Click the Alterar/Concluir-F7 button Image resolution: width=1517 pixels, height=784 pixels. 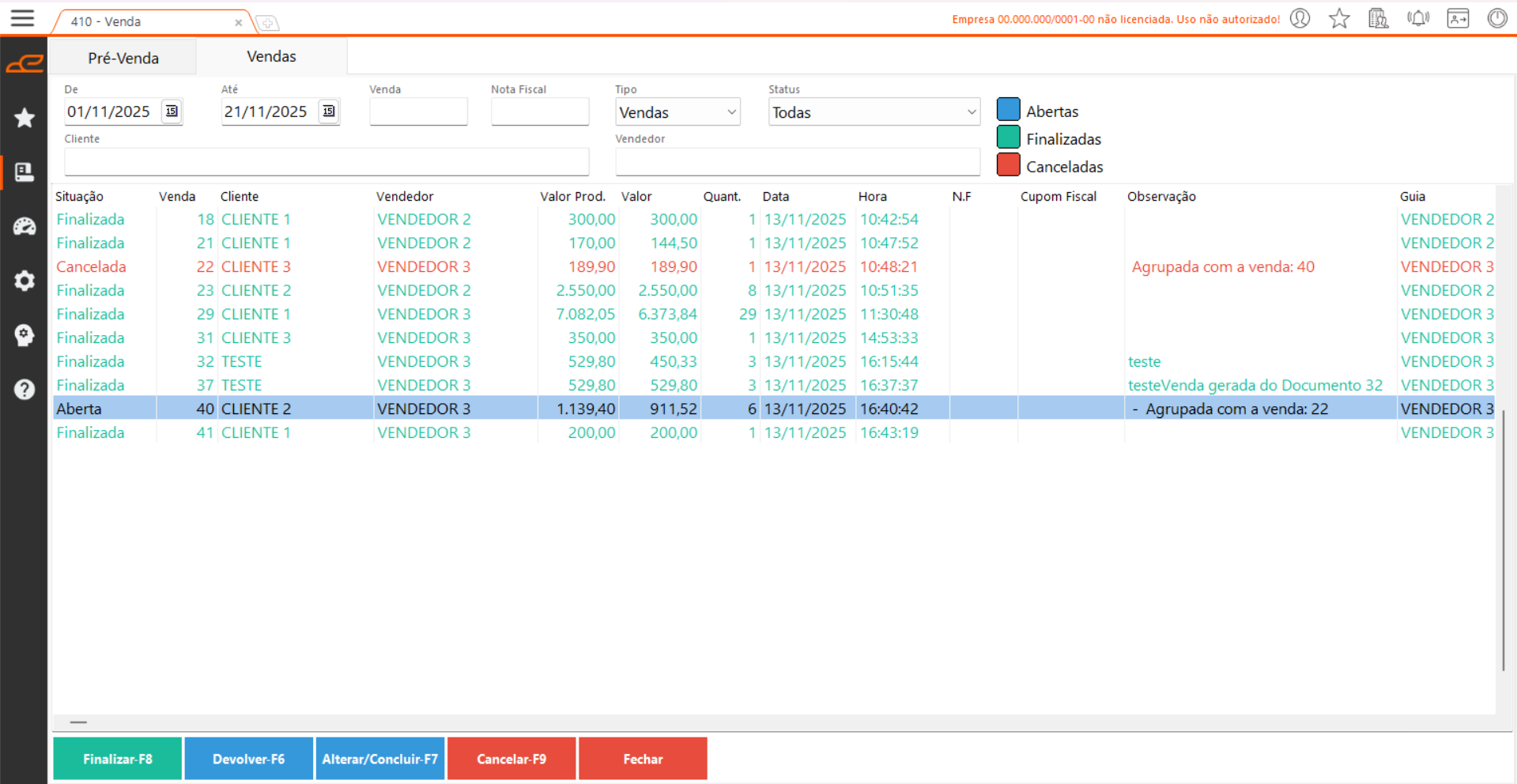click(380, 759)
